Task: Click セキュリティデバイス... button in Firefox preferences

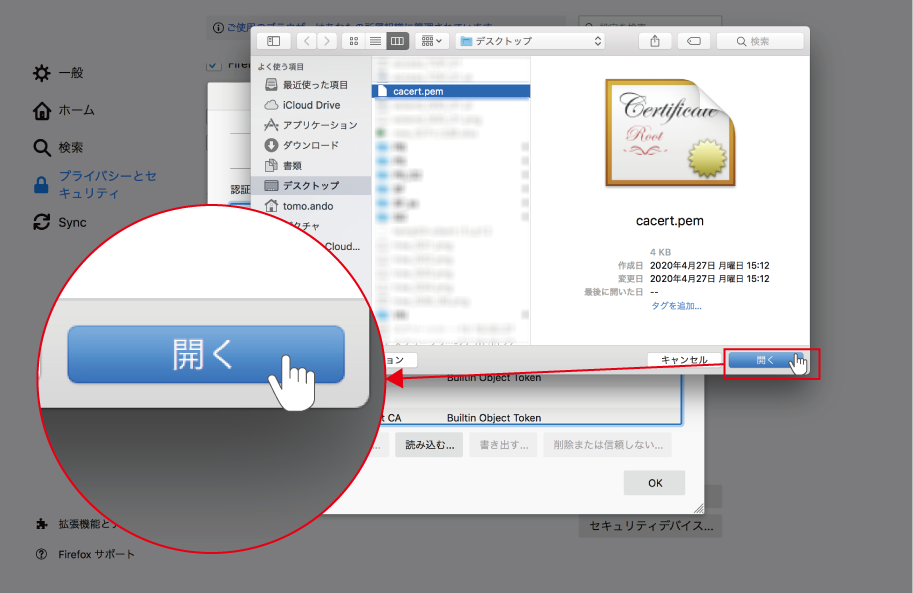Action: [x=650, y=526]
